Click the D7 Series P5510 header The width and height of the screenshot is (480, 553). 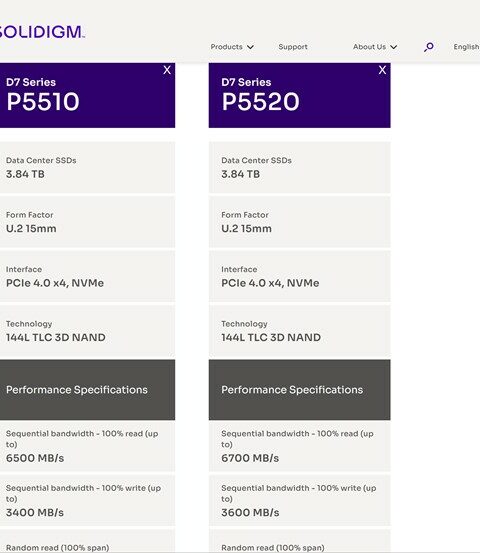[x=87, y=95]
